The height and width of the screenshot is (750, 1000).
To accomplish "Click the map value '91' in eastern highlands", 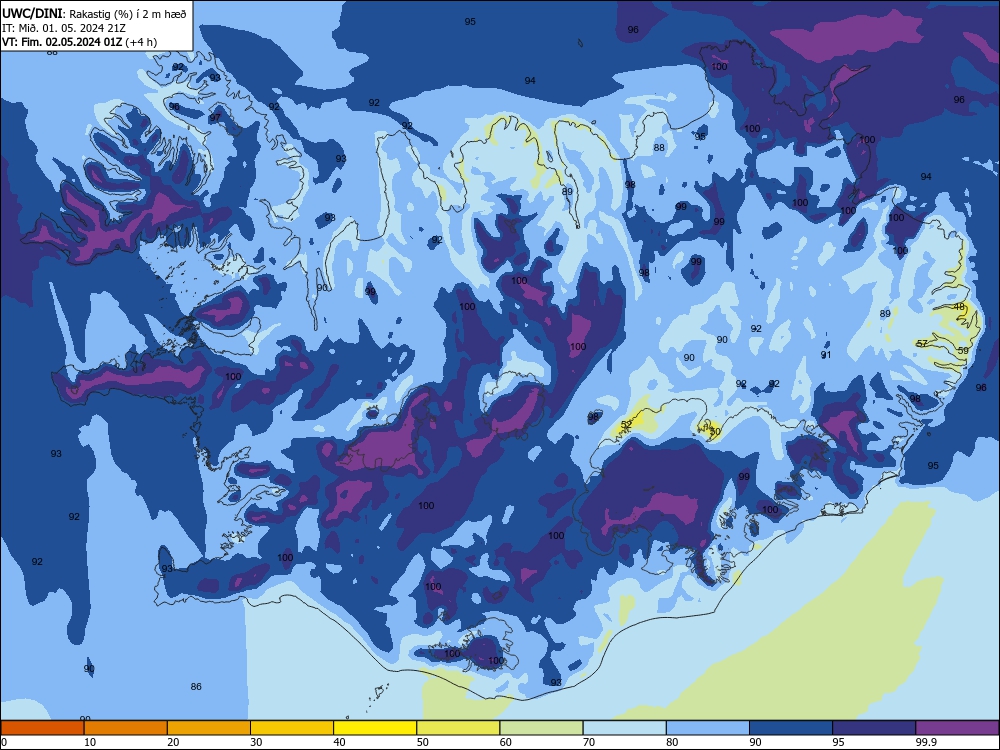I will coord(826,355).
